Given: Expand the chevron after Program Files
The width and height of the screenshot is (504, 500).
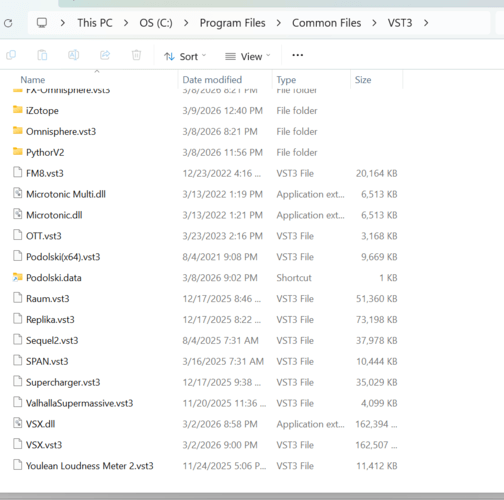Looking at the screenshot, I should (x=279, y=23).
